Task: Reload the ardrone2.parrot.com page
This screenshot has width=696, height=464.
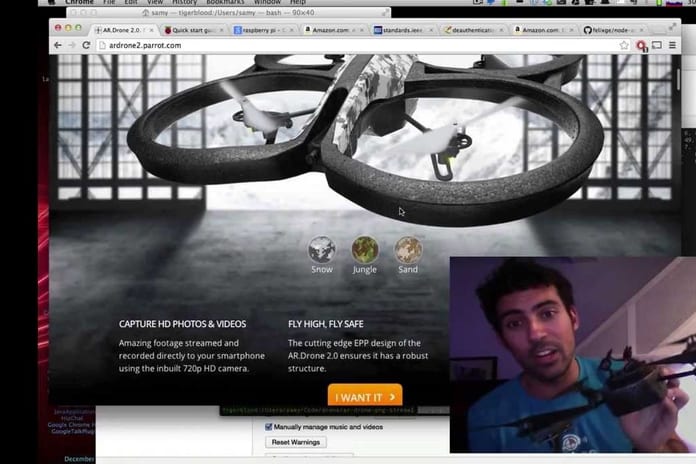Action: tap(87, 45)
